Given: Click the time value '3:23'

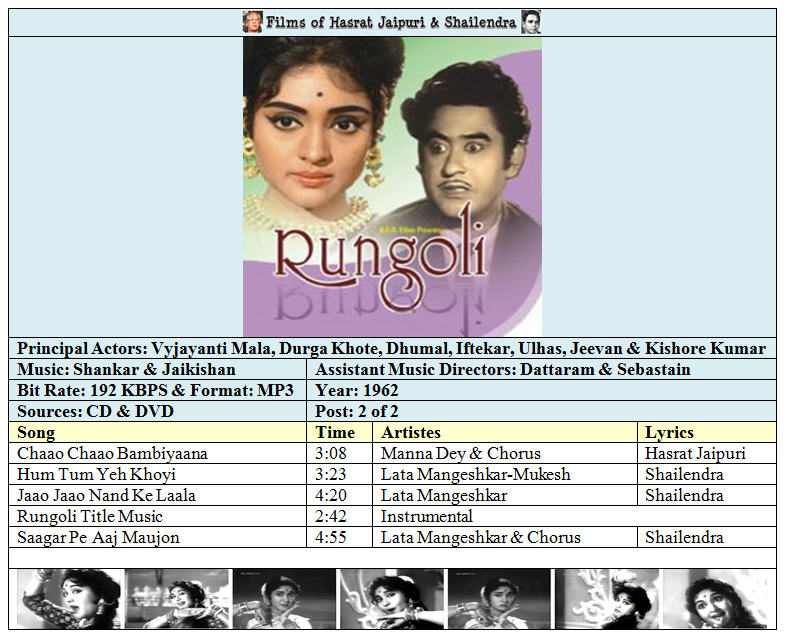Looking at the screenshot, I should [331, 474].
